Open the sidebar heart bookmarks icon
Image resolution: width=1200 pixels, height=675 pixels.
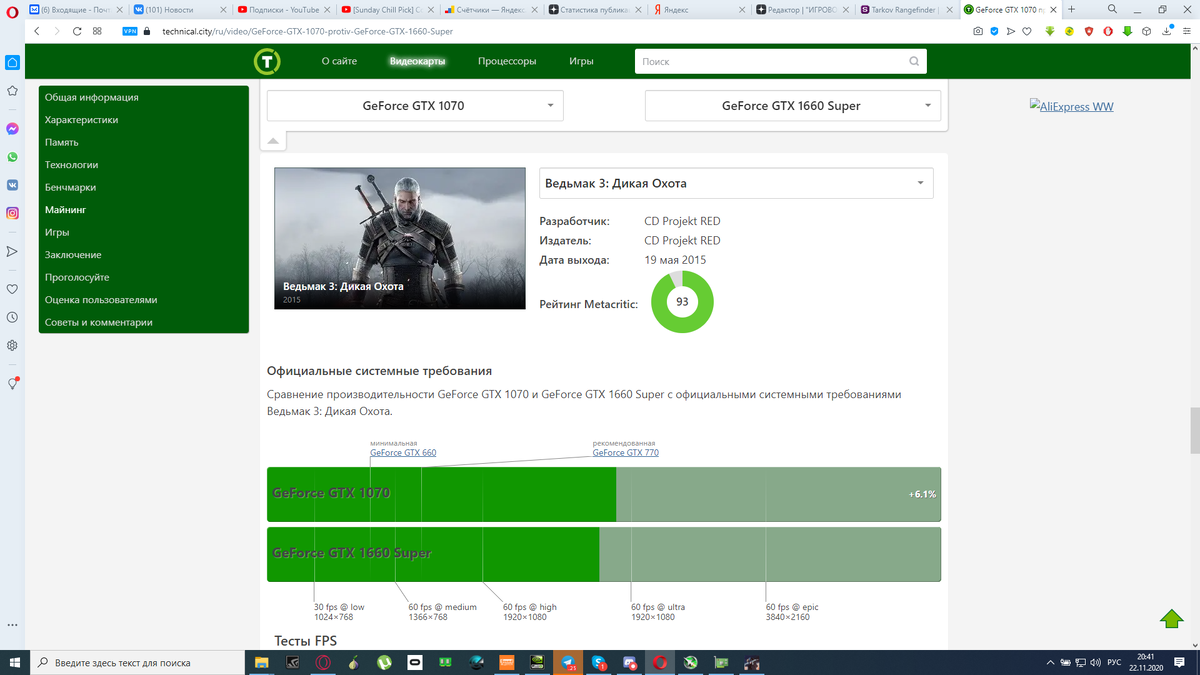(12, 289)
